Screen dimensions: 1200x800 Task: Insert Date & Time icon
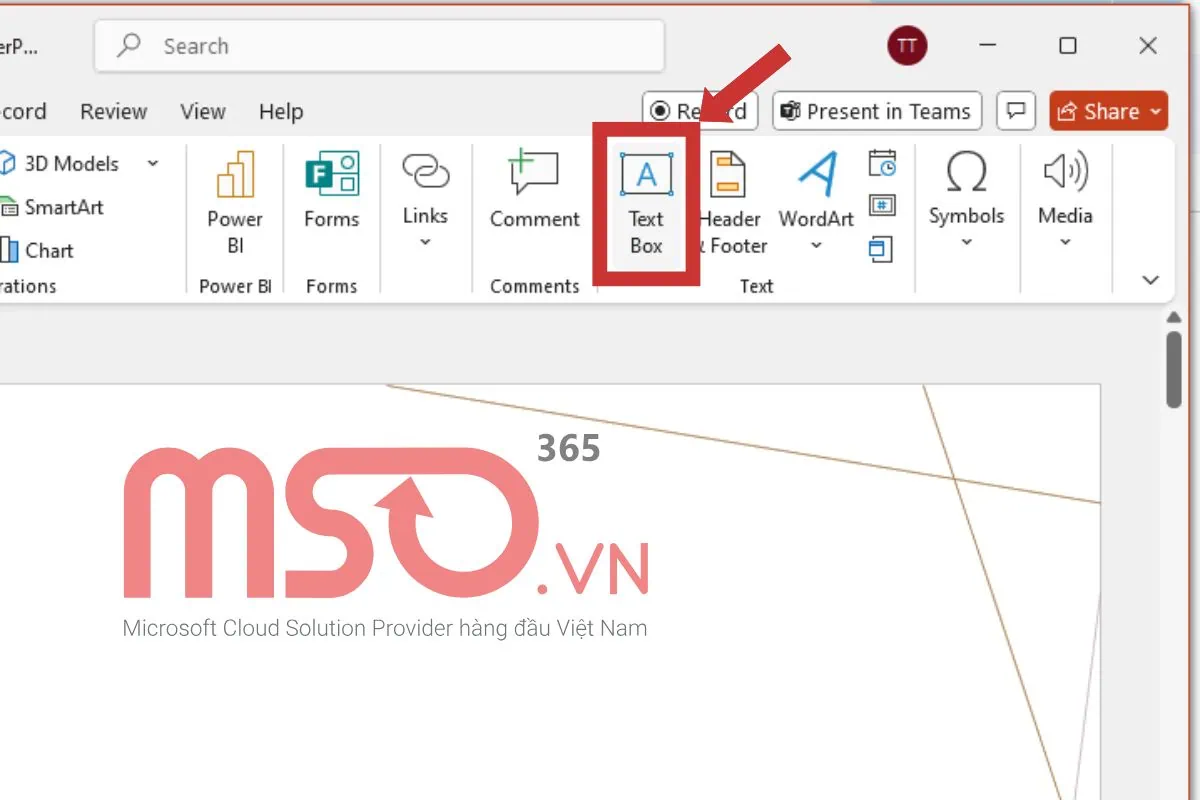[882, 163]
